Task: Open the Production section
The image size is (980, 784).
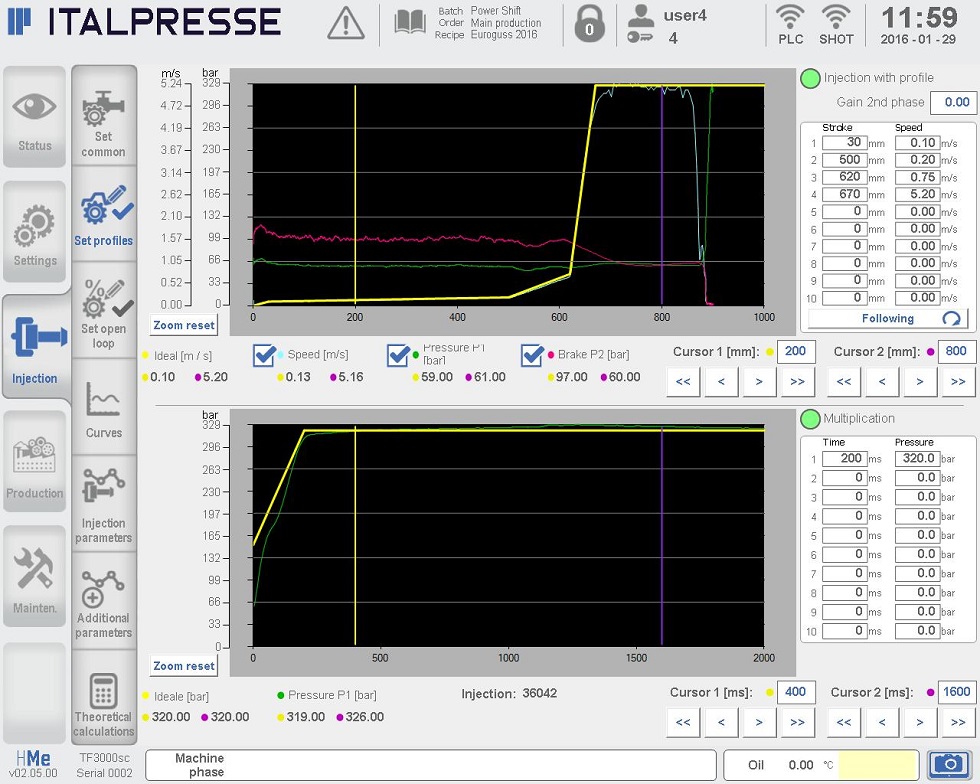Action: pyautogui.click(x=34, y=462)
